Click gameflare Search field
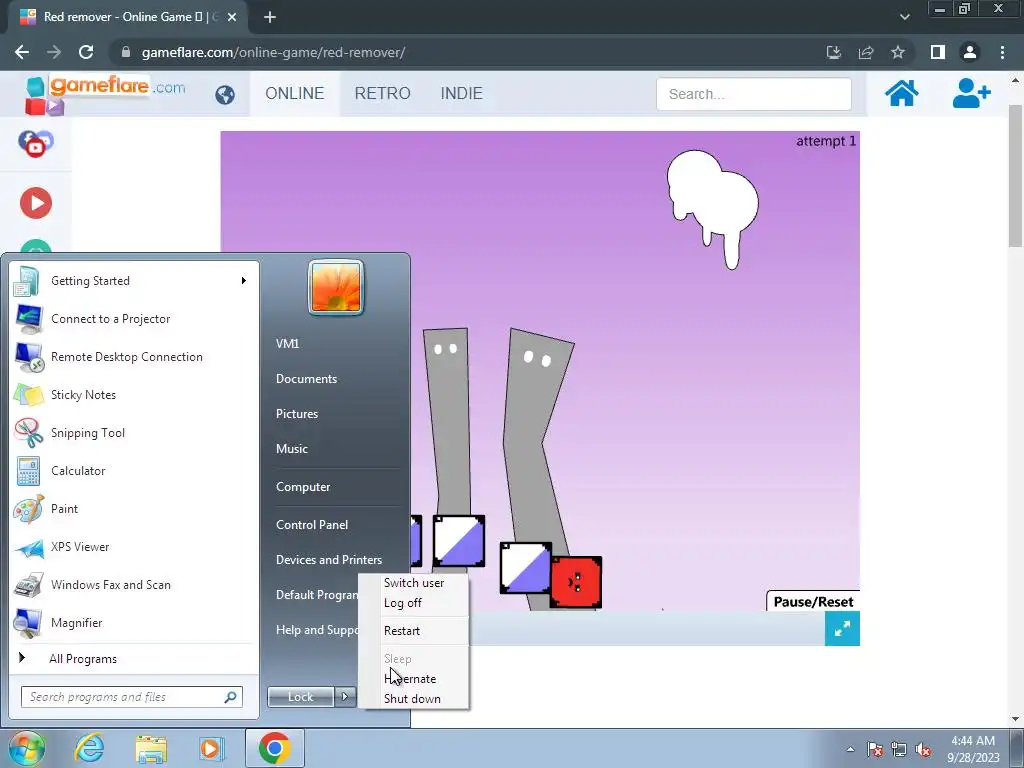Image resolution: width=1024 pixels, height=768 pixels. point(754,94)
